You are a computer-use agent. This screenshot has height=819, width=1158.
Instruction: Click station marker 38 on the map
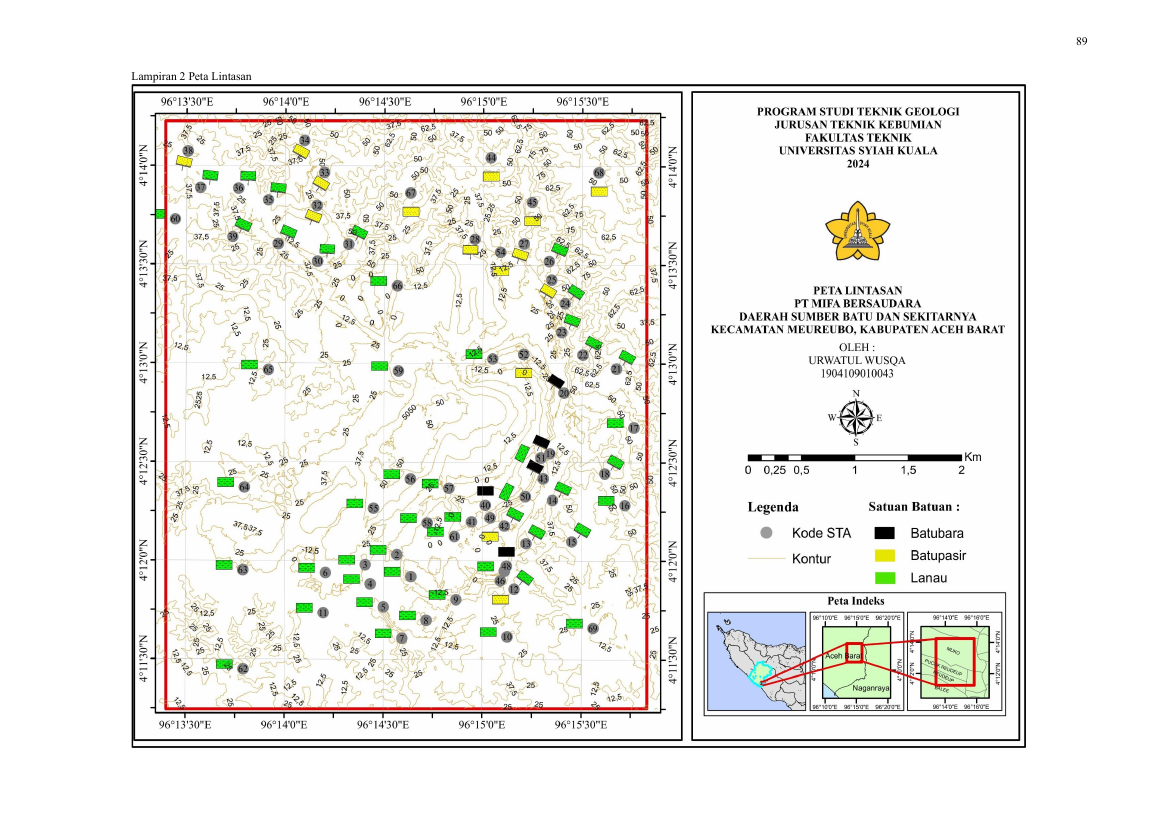point(188,151)
